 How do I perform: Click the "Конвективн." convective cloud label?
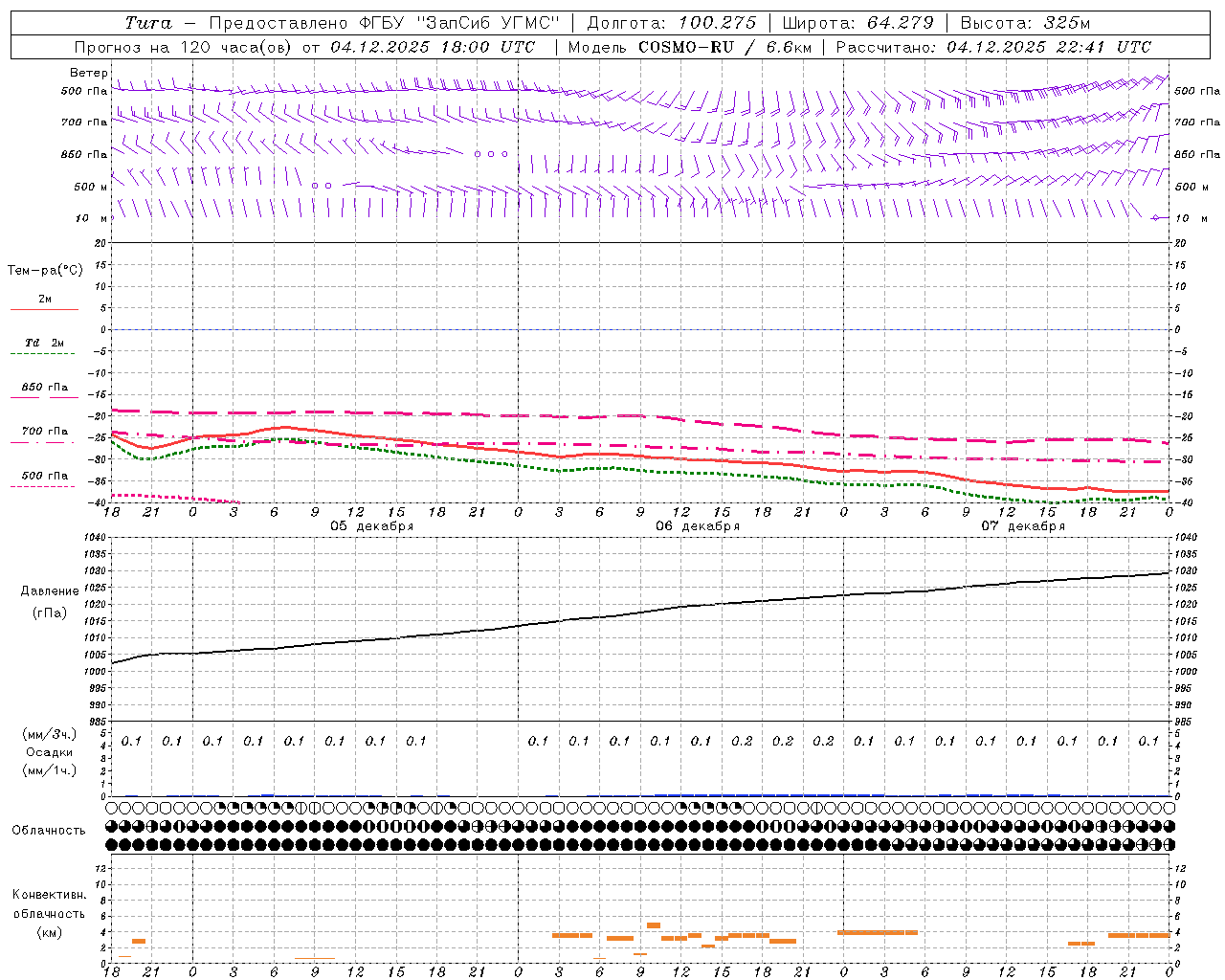click(x=50, y=895)
